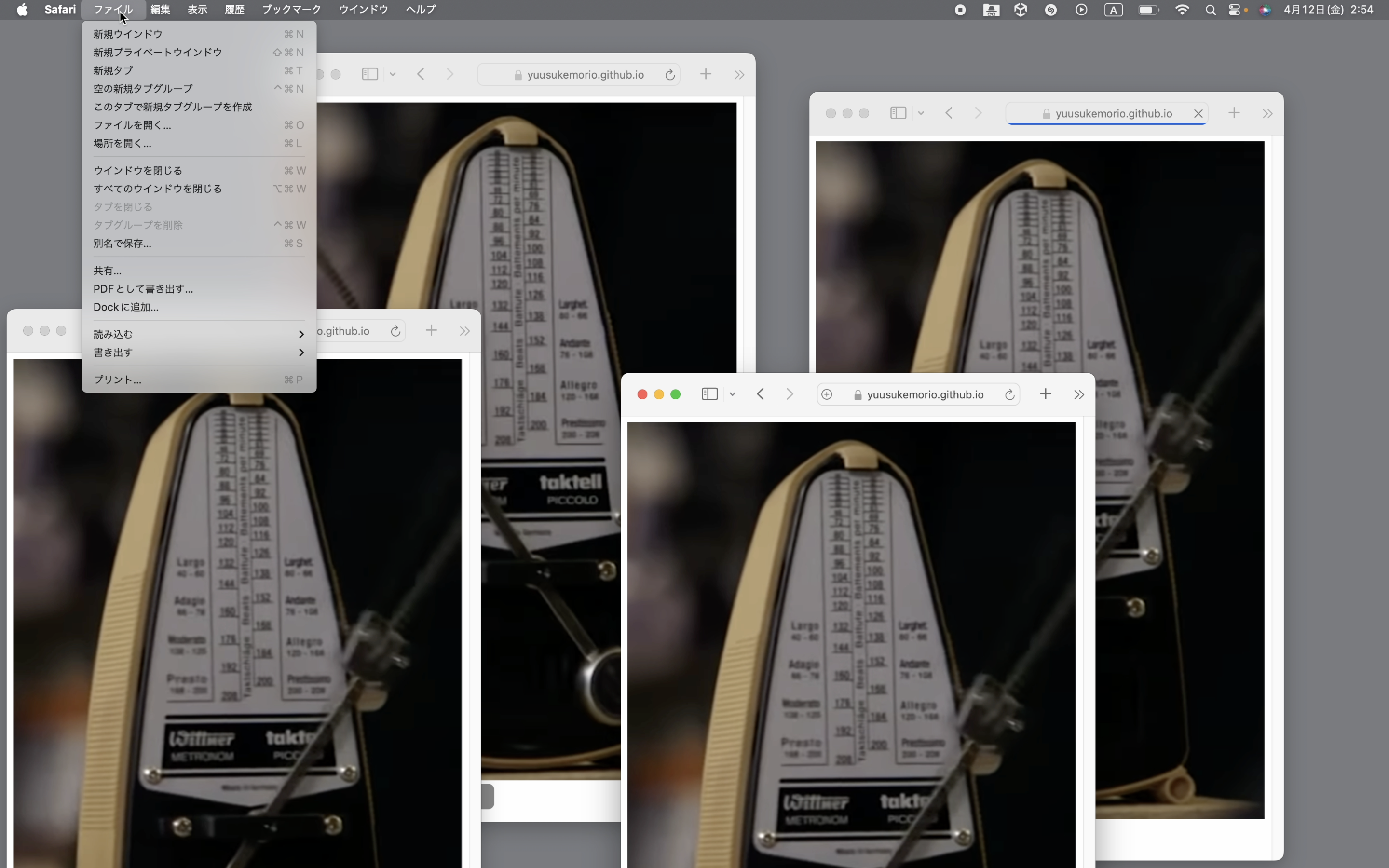Go back in the right Safari window

click(x=949, y=113)
